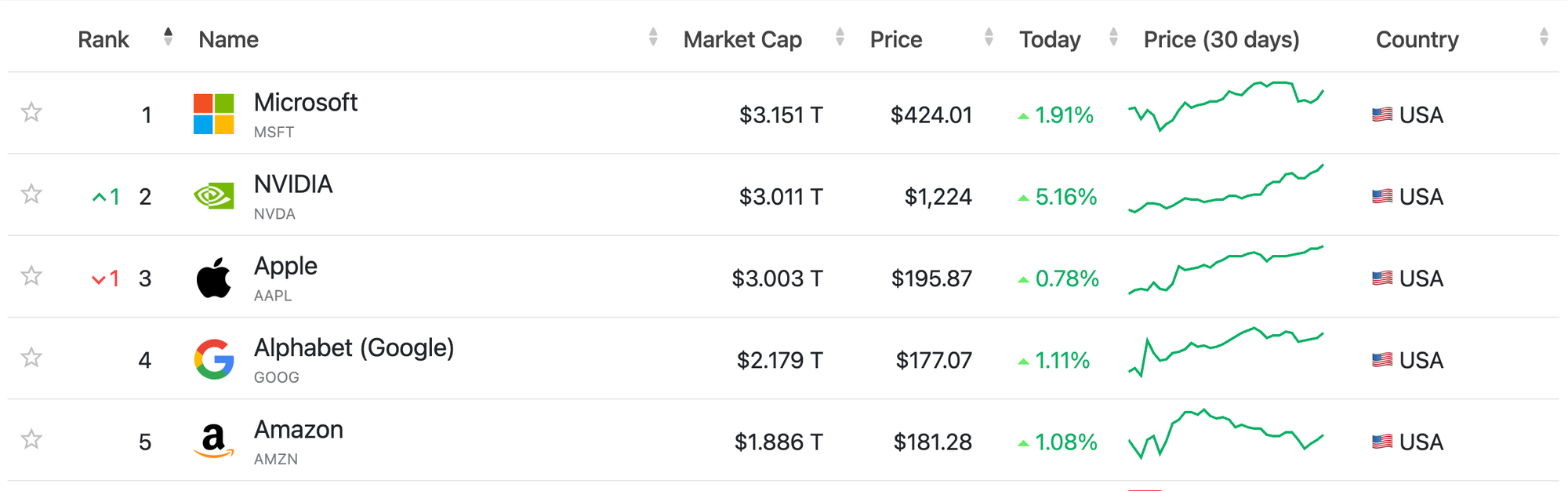Click the NVIDIA logo icon
This screenshot has width=1568, height=491.
coord(213,196)
